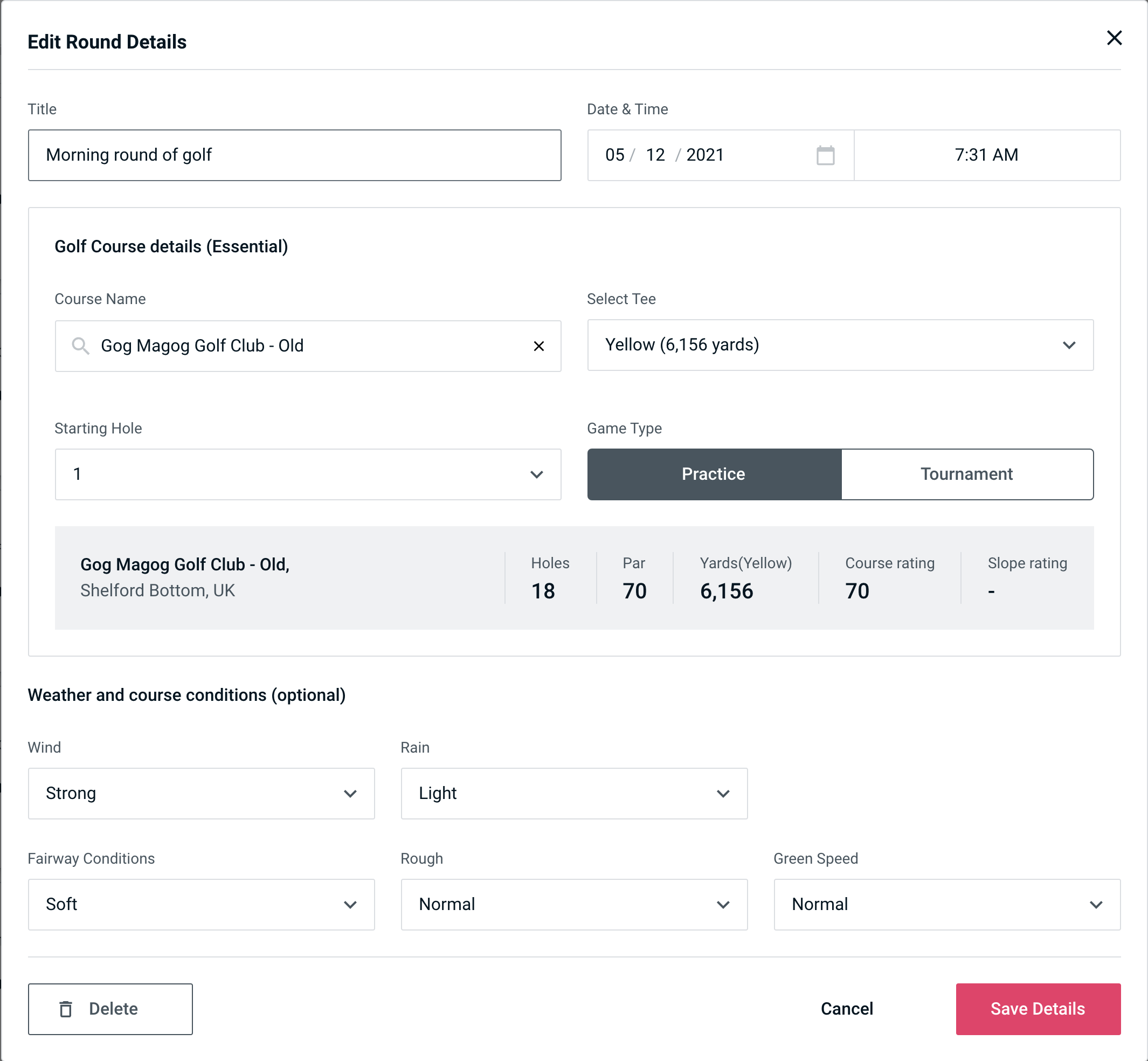Expand the Fairway Conditions dropdown

pyautogui.click(x=201, y=903)
